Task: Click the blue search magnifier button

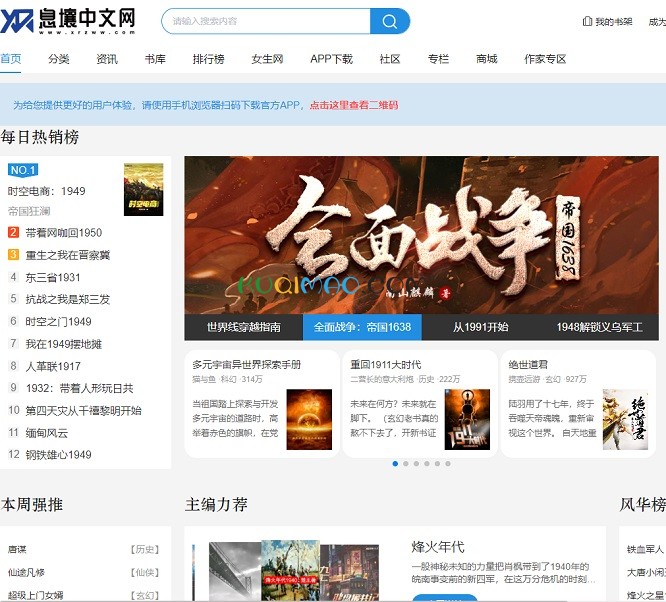Action: coord(389,21)
